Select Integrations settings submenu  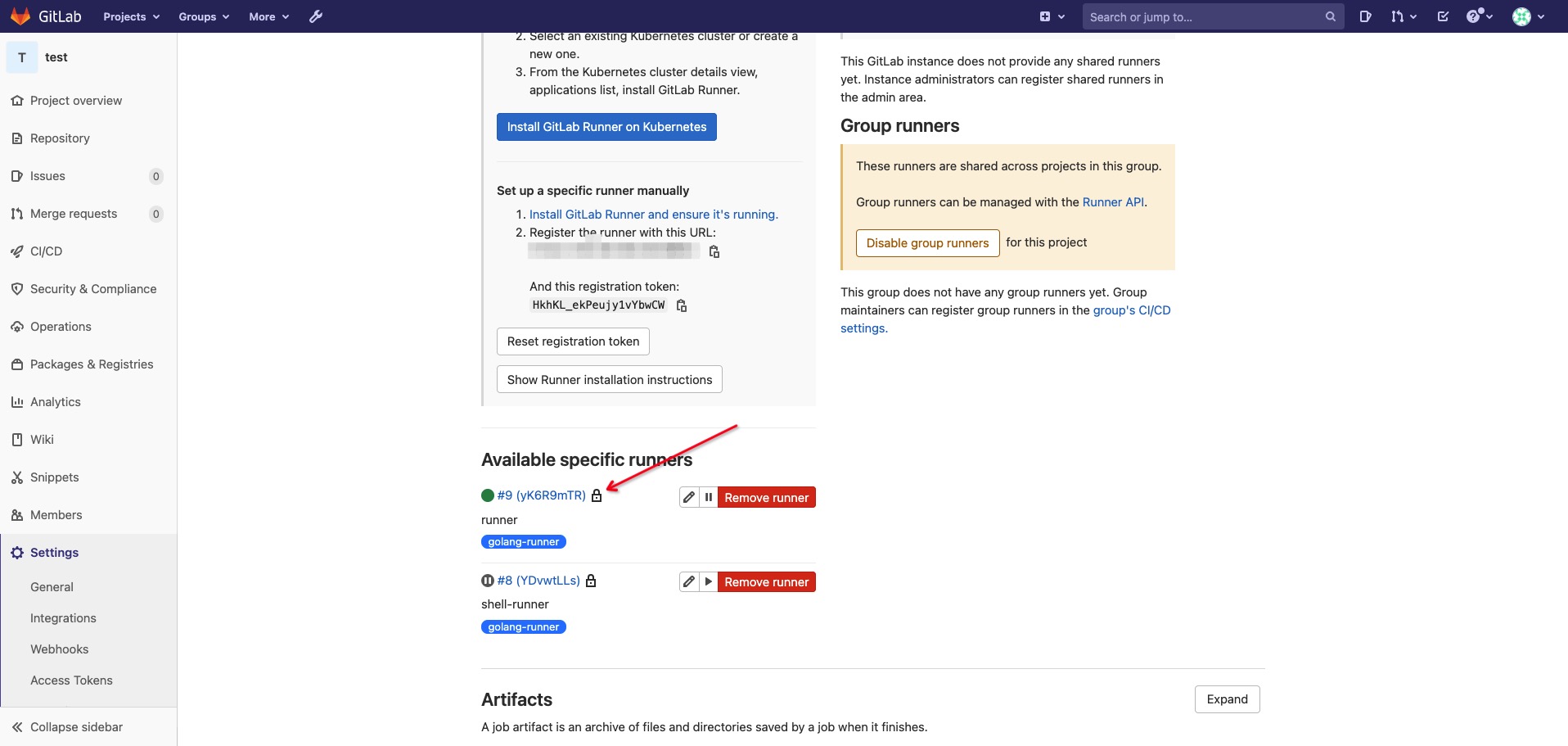[x=63, y=618]
